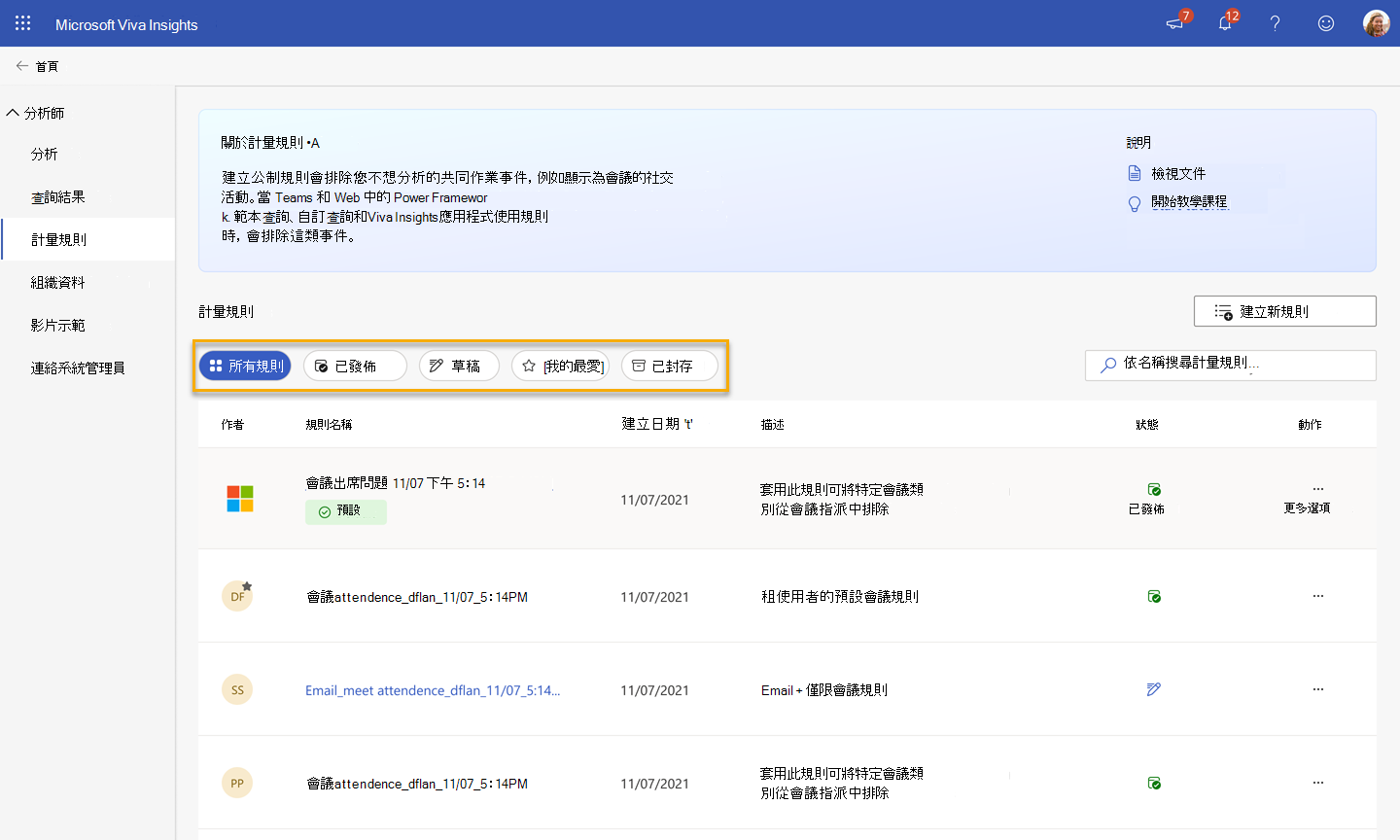Click the 規則名稱 column header
1400x840 pixels.
coord(329,425)
